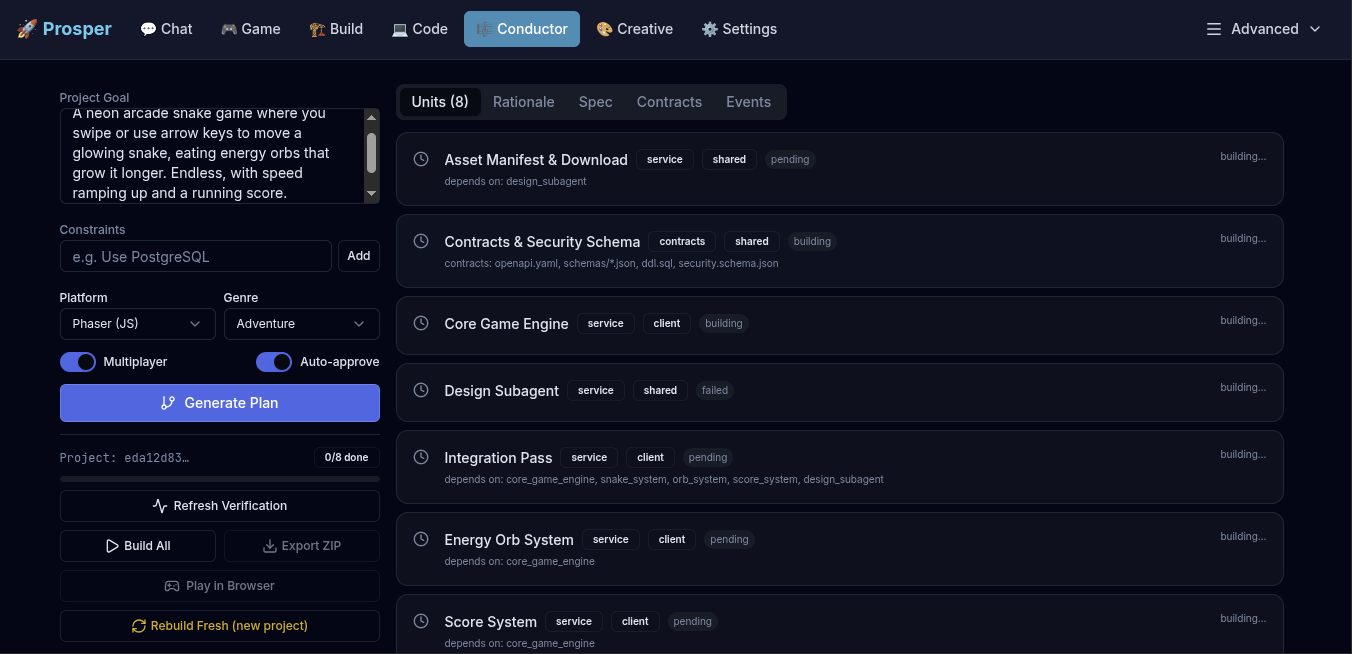Switch to the Rationale tab
Viewport: 1352px width, 654px height.
click(x=524, y=102)
